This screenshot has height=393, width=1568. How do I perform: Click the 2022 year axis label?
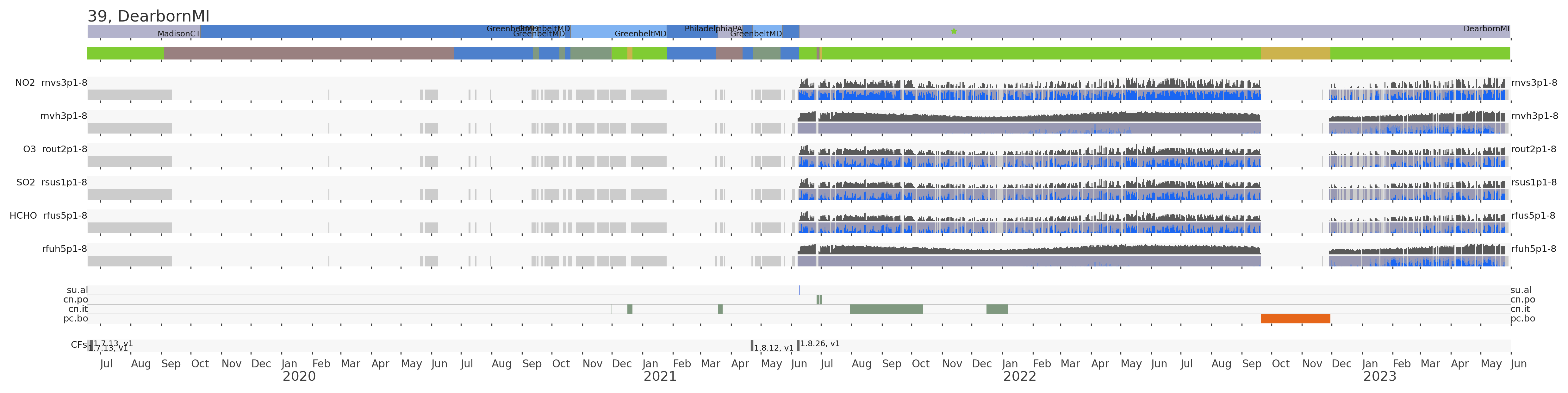tap(1020, 377)
